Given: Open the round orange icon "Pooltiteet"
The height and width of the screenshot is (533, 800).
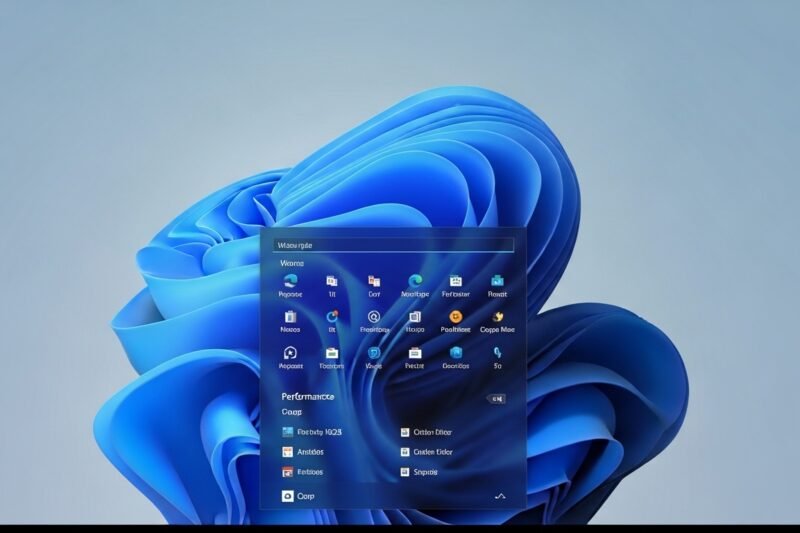Looking at the screenshot, I should coord(456,321).
